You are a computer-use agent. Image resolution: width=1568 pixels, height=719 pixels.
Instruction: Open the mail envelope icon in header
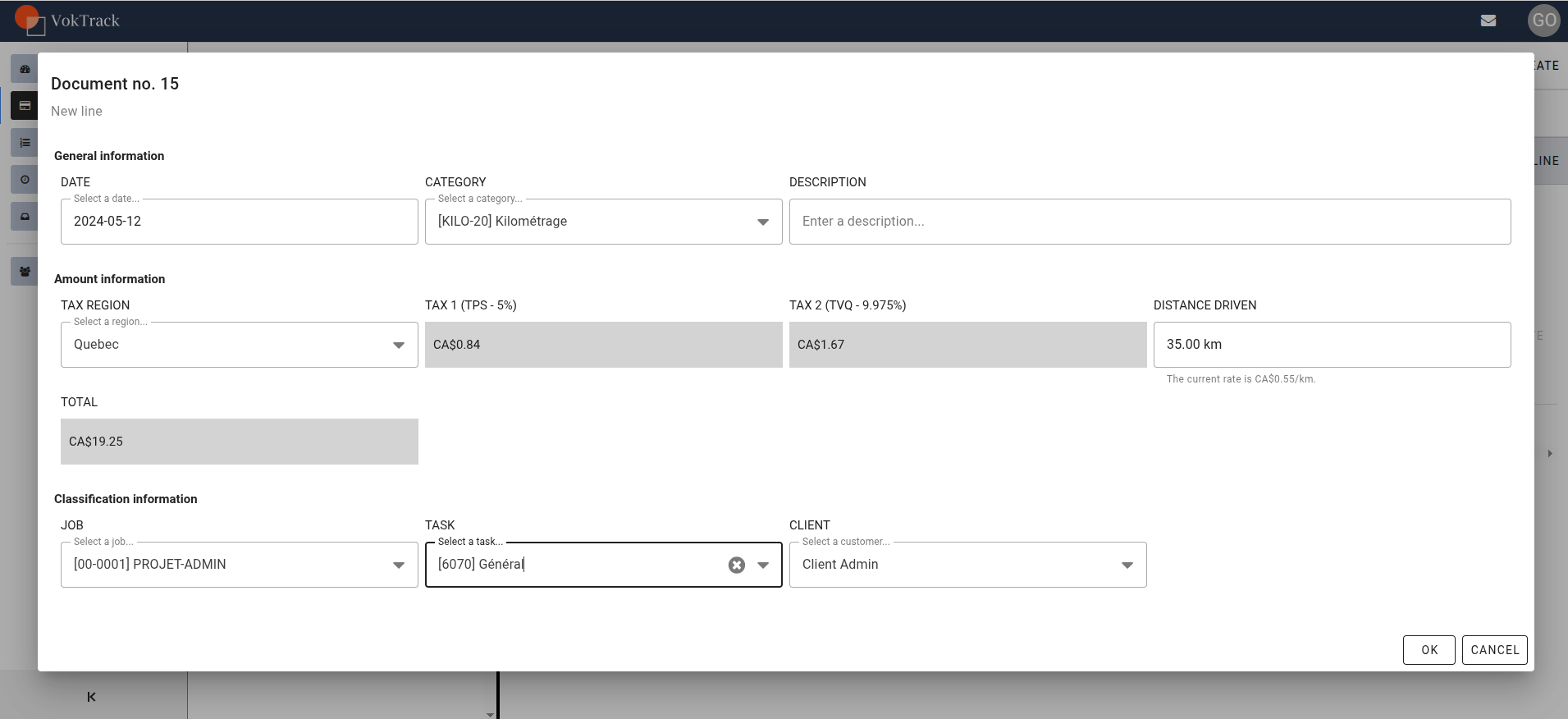pos(1488,21)
